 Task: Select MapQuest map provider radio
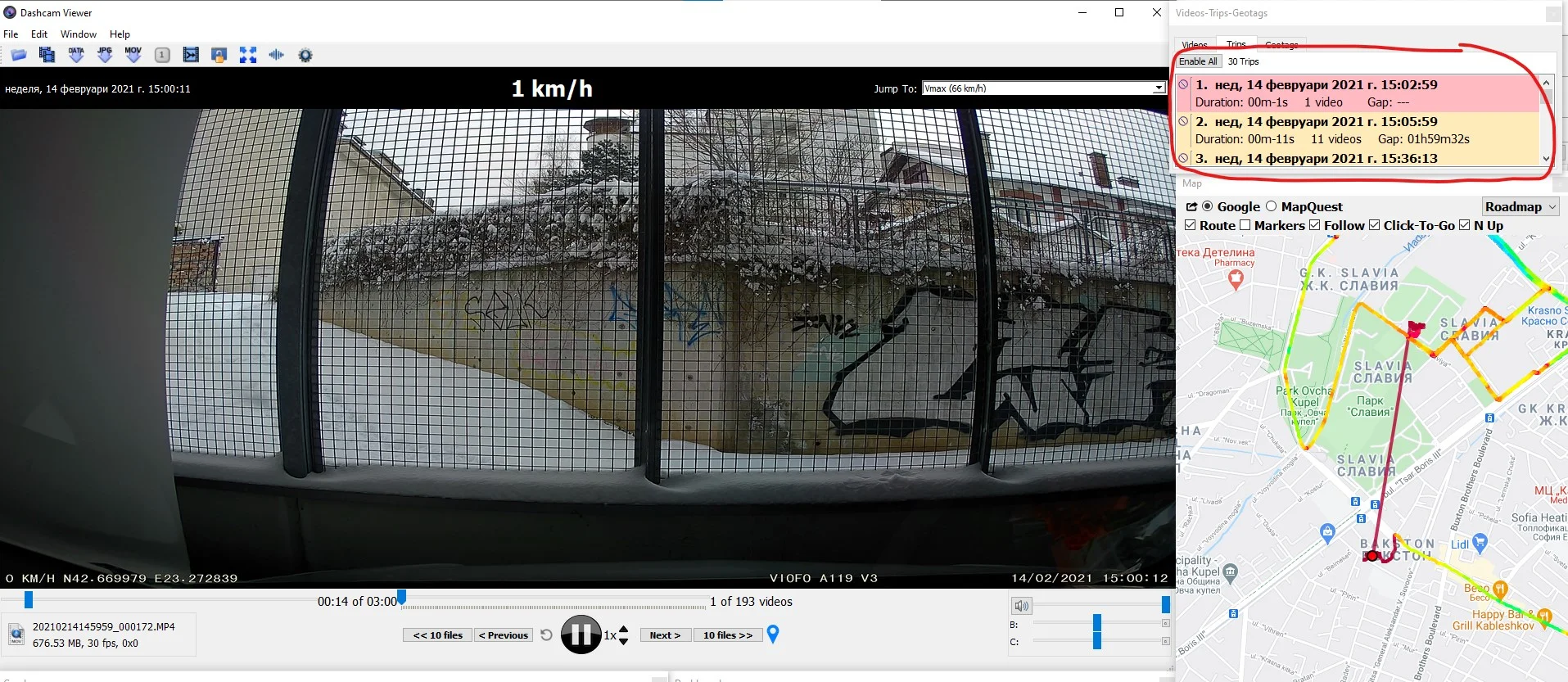coord(1271,206)
